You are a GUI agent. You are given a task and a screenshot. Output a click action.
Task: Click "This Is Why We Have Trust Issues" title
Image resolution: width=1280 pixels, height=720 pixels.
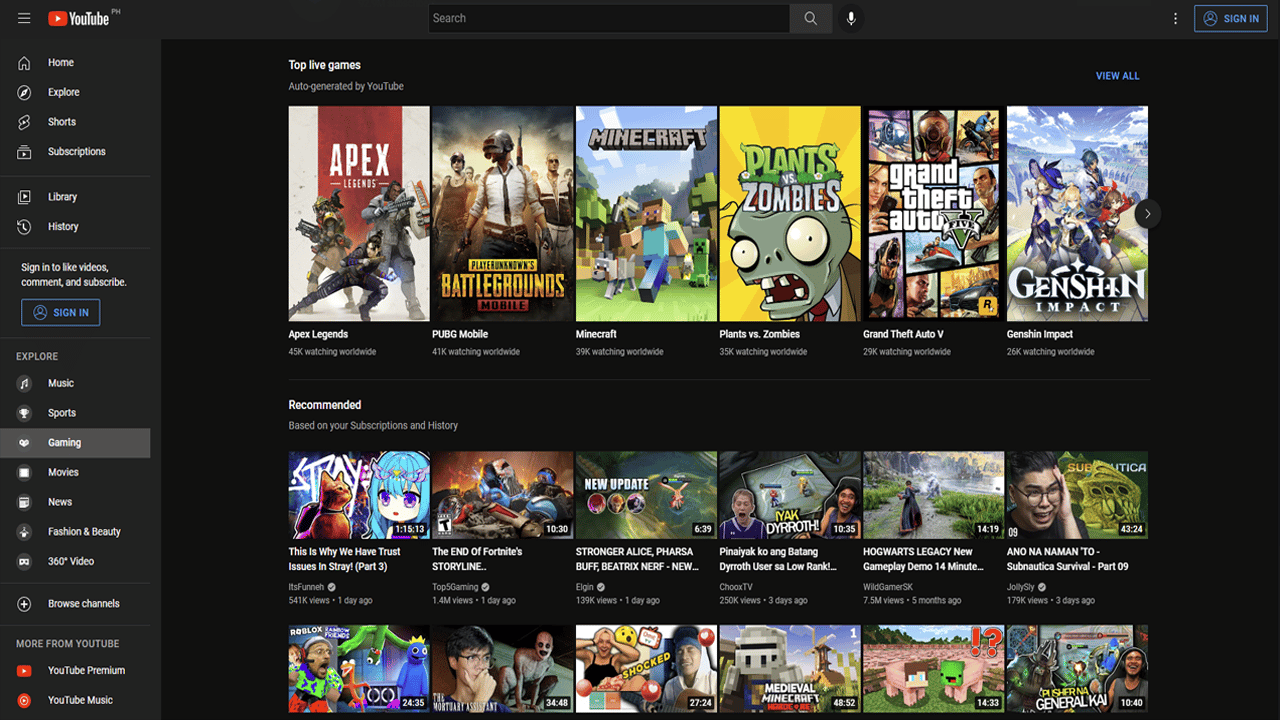[x=344, y=559]
